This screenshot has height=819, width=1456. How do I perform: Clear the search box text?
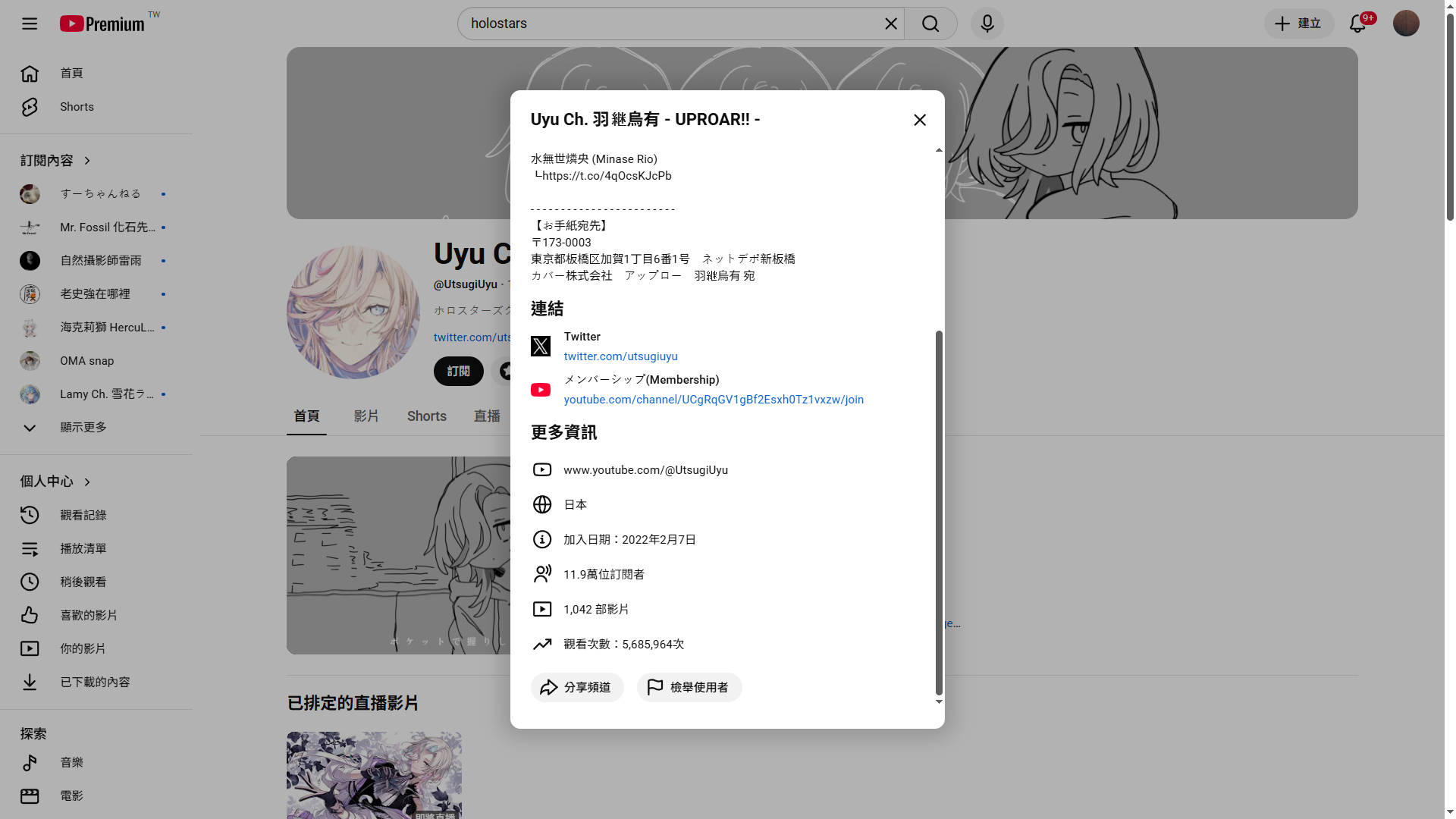click(891, 24)
